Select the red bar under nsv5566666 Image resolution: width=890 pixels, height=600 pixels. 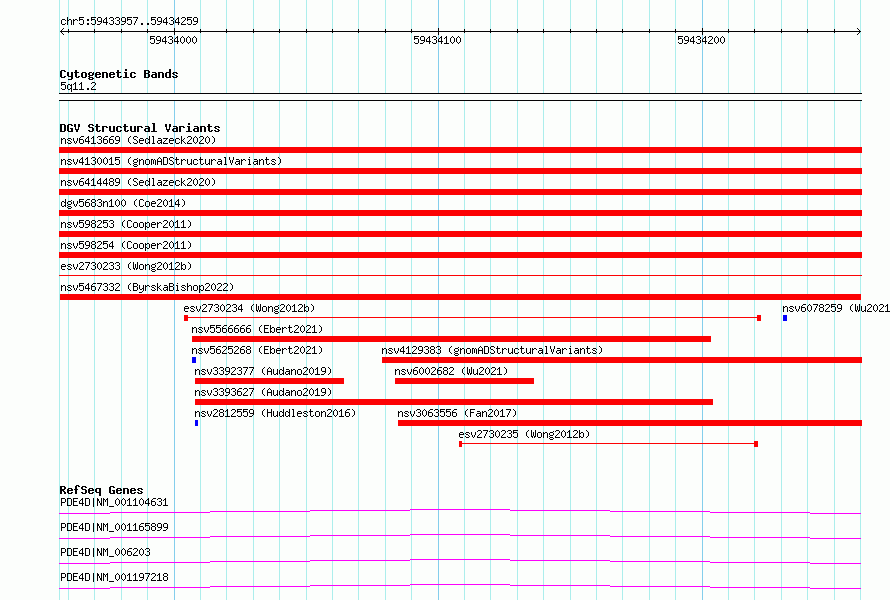point(451,339)
